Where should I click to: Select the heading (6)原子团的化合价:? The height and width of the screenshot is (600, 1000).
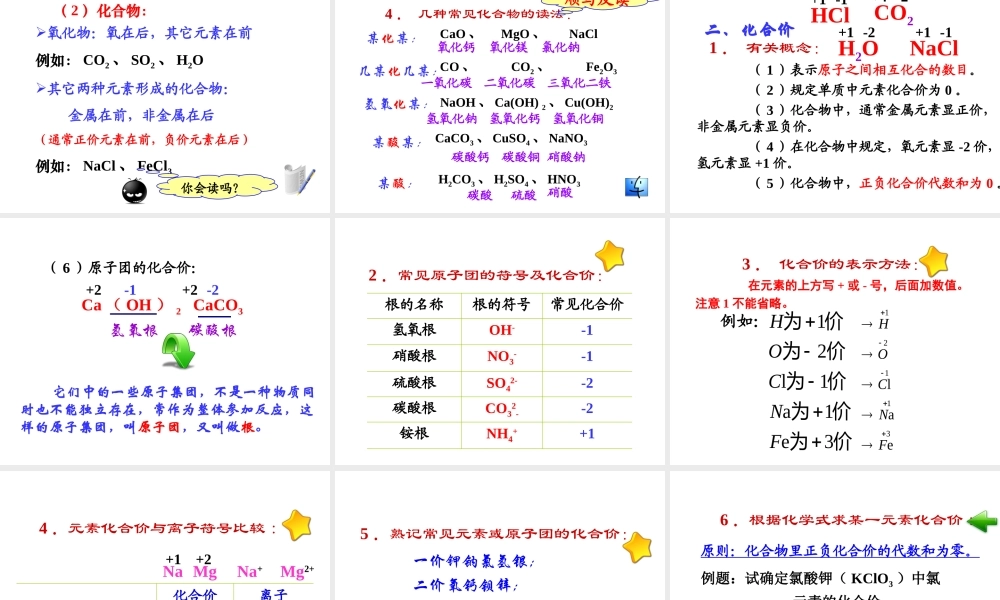point(122,268)
